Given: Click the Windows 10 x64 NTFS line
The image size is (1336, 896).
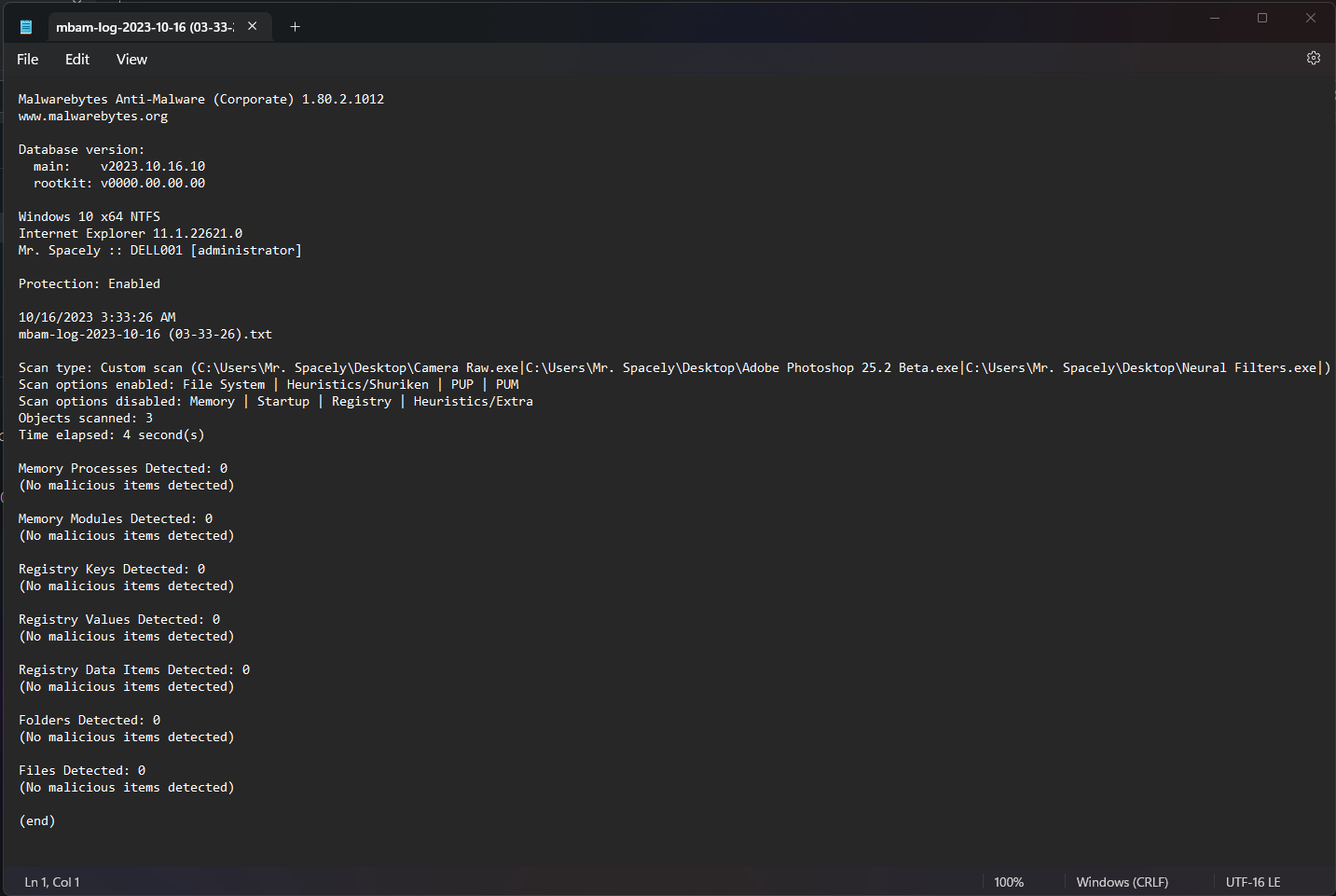Looking at the screenshot, I should 90,216.
